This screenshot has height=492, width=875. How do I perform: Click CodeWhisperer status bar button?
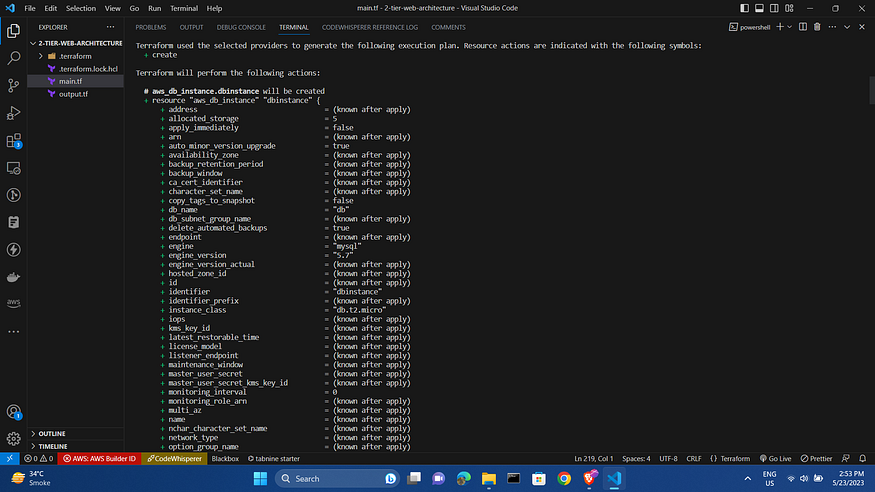(174, 459)
